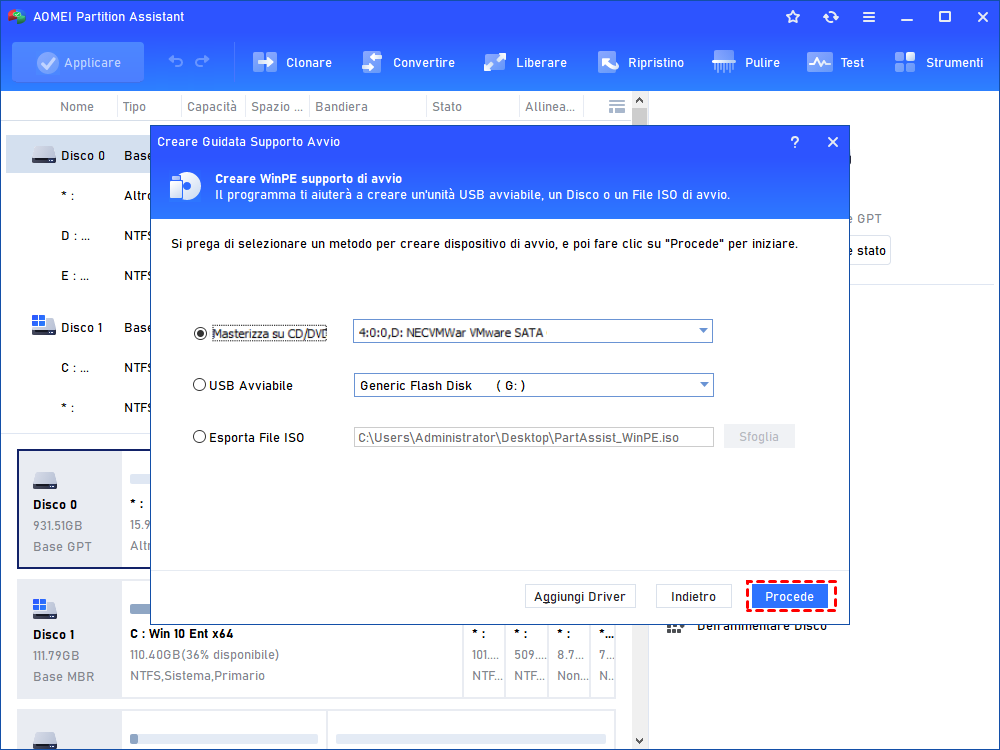
Task: Click the Allinea... column header
Action: (550, 107)
